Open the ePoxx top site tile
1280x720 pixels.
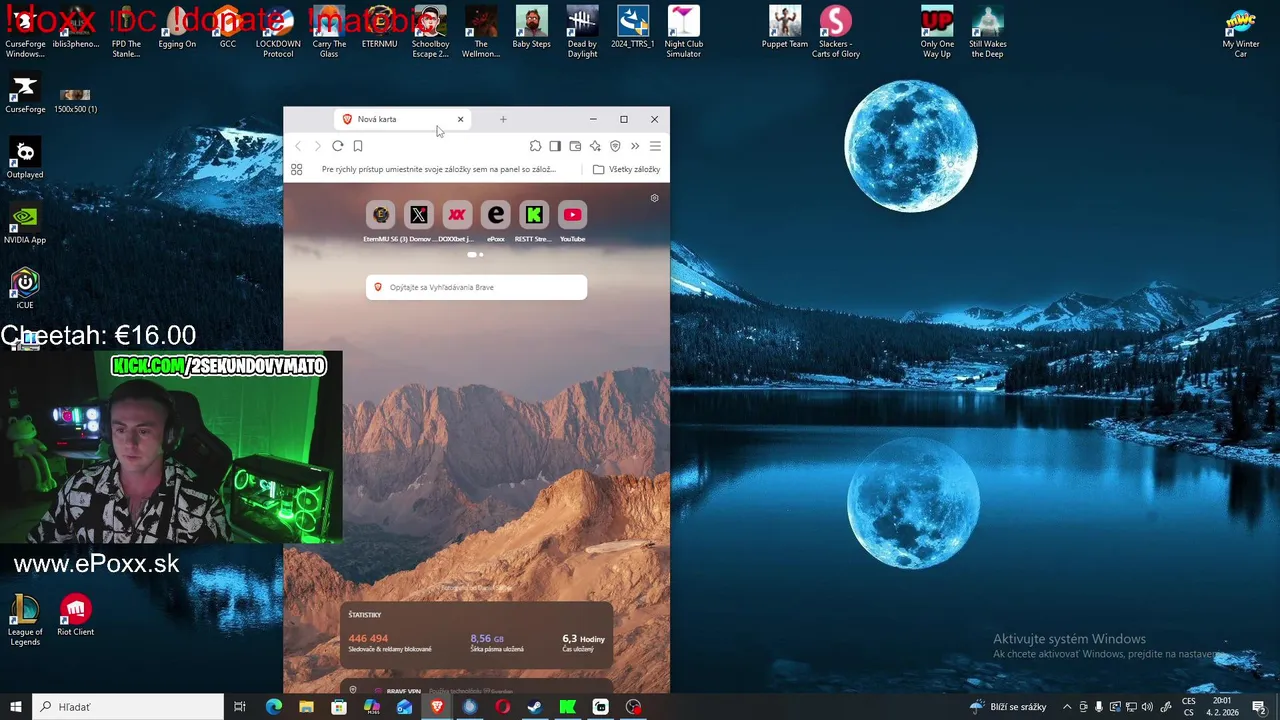pyautogui.click(x=496, y=221)
